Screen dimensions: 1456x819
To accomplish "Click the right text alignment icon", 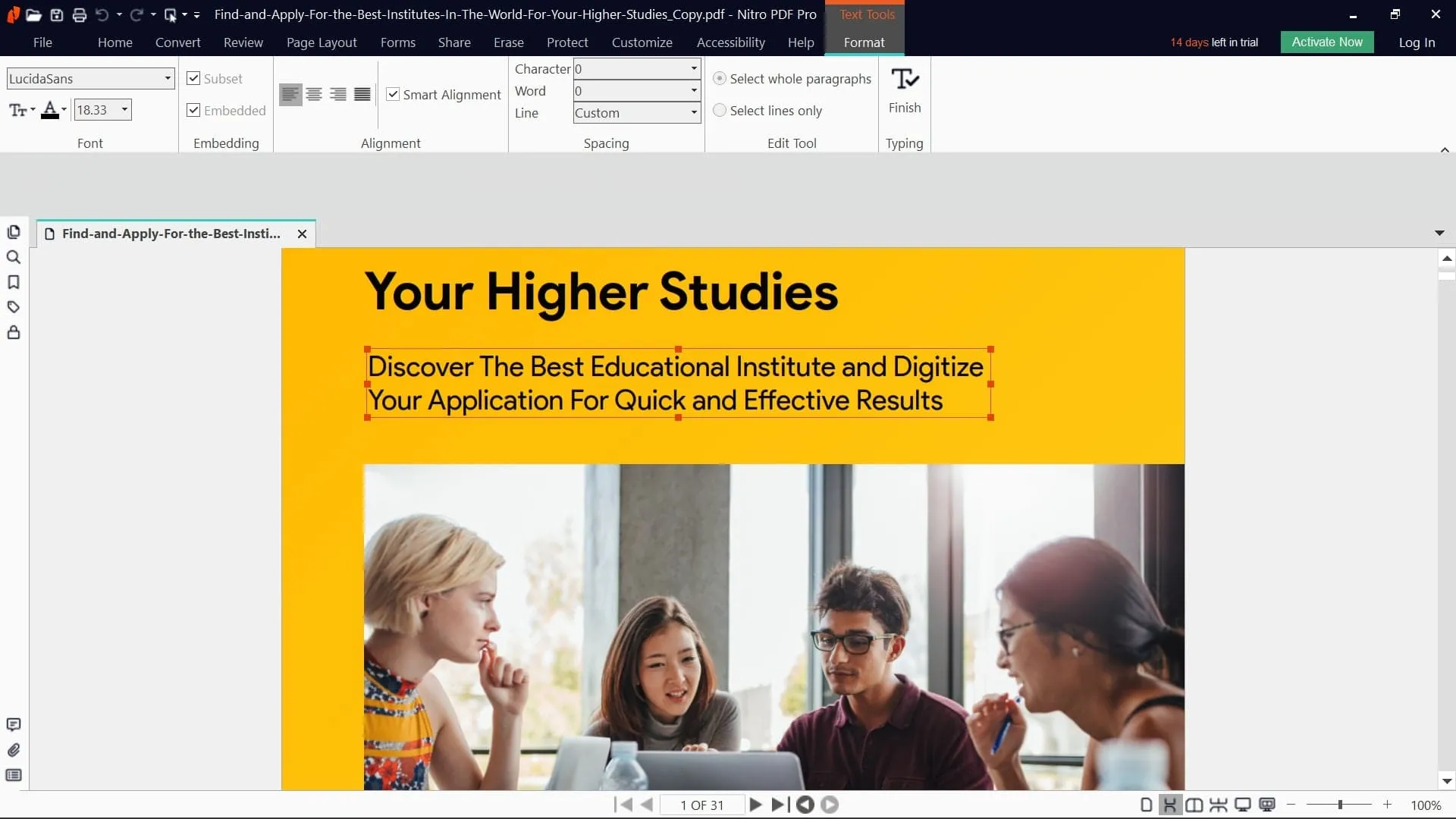I will (338, 94).
